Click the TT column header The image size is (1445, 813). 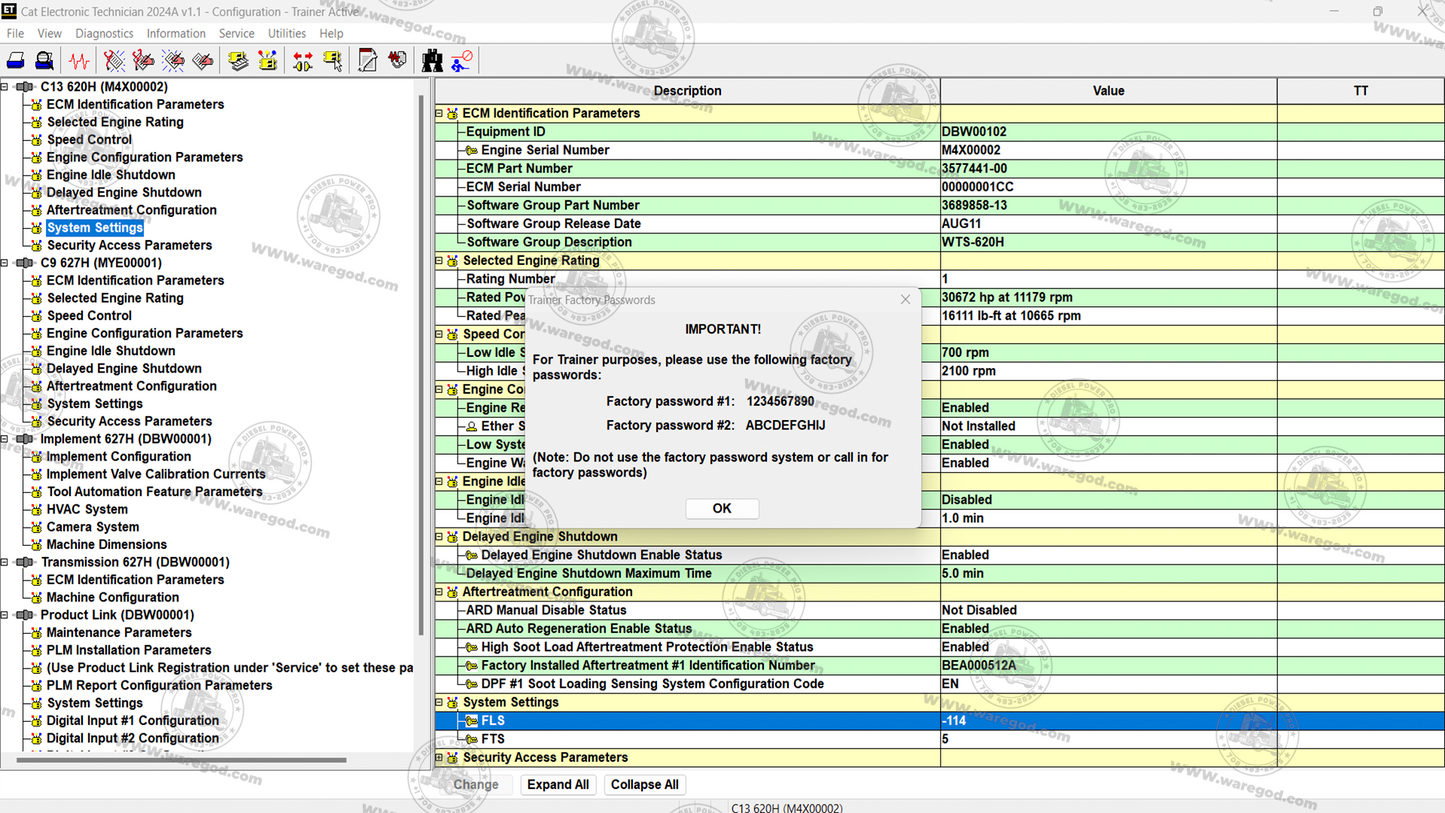click(1360, 91)
